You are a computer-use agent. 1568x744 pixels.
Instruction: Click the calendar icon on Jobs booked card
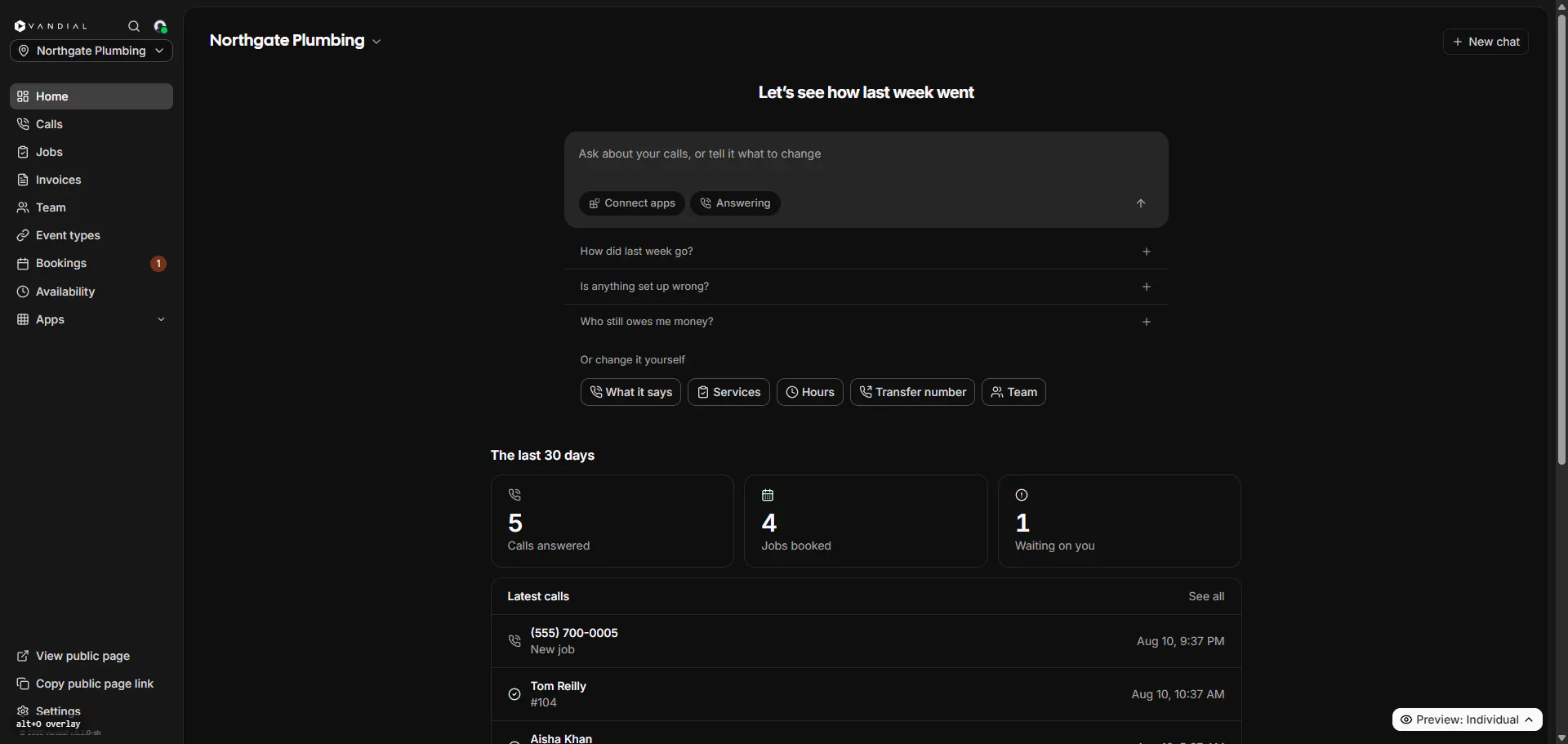coord(768,495)
